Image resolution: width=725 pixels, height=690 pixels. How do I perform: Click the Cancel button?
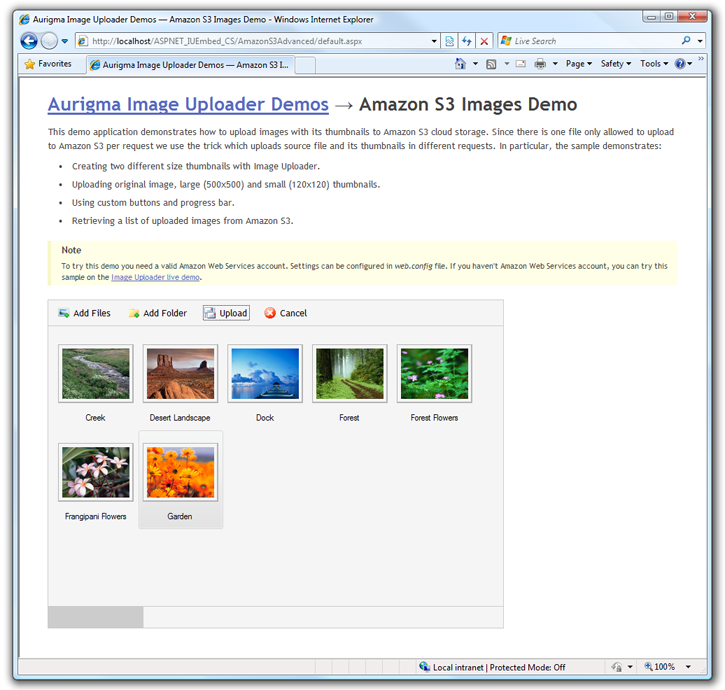pos(286,313)
